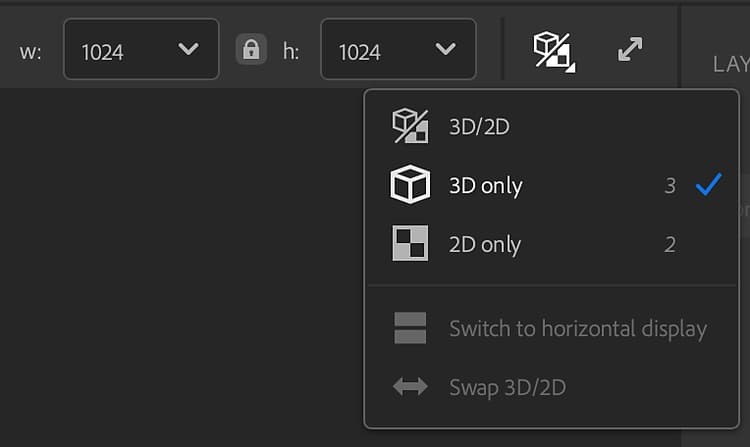The width and height of the screenshot is (750, 447).
Task: Click the blue checkmark next to 3D only
Action: click(708, 185)
